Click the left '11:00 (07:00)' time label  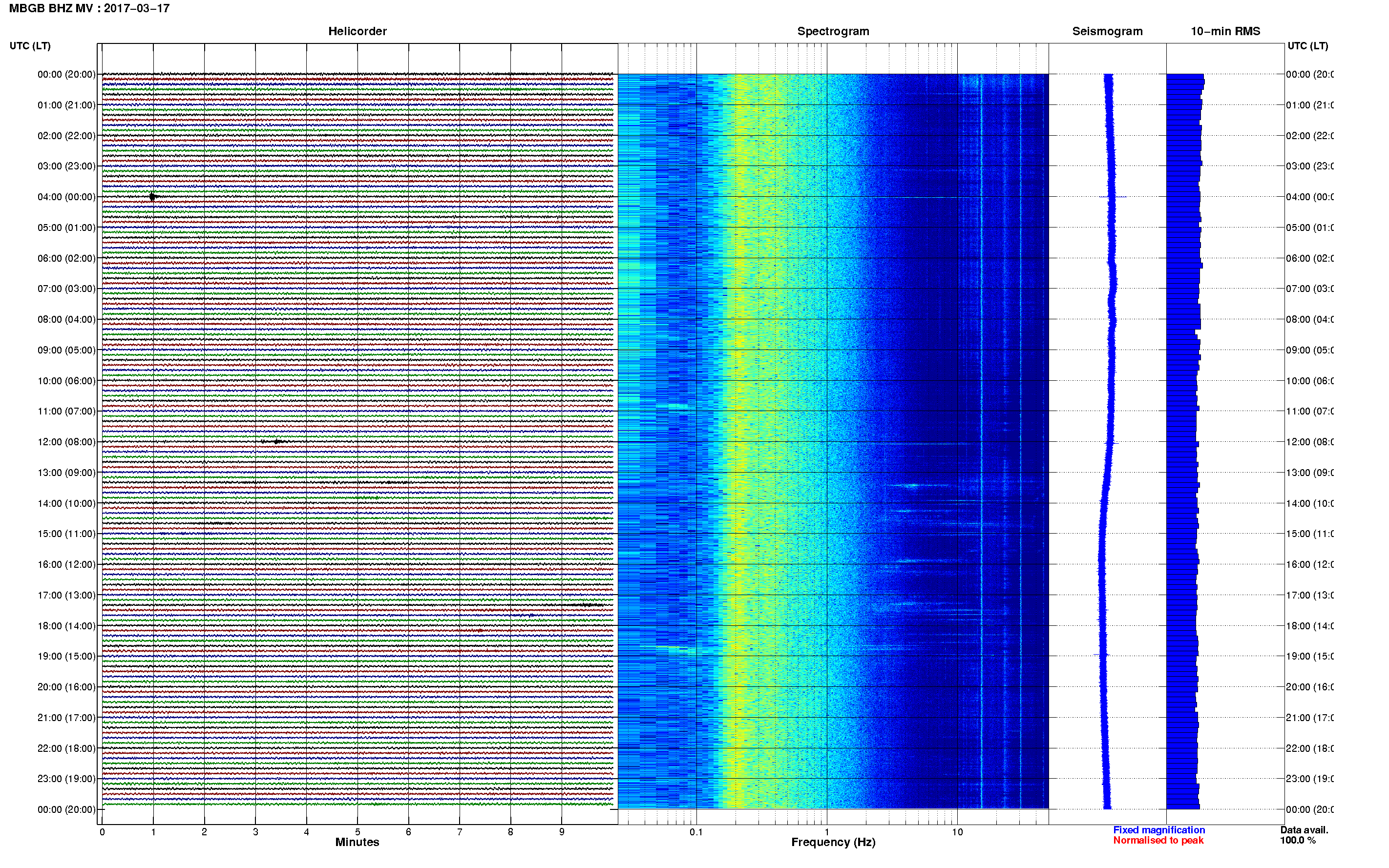click(66, 411)
